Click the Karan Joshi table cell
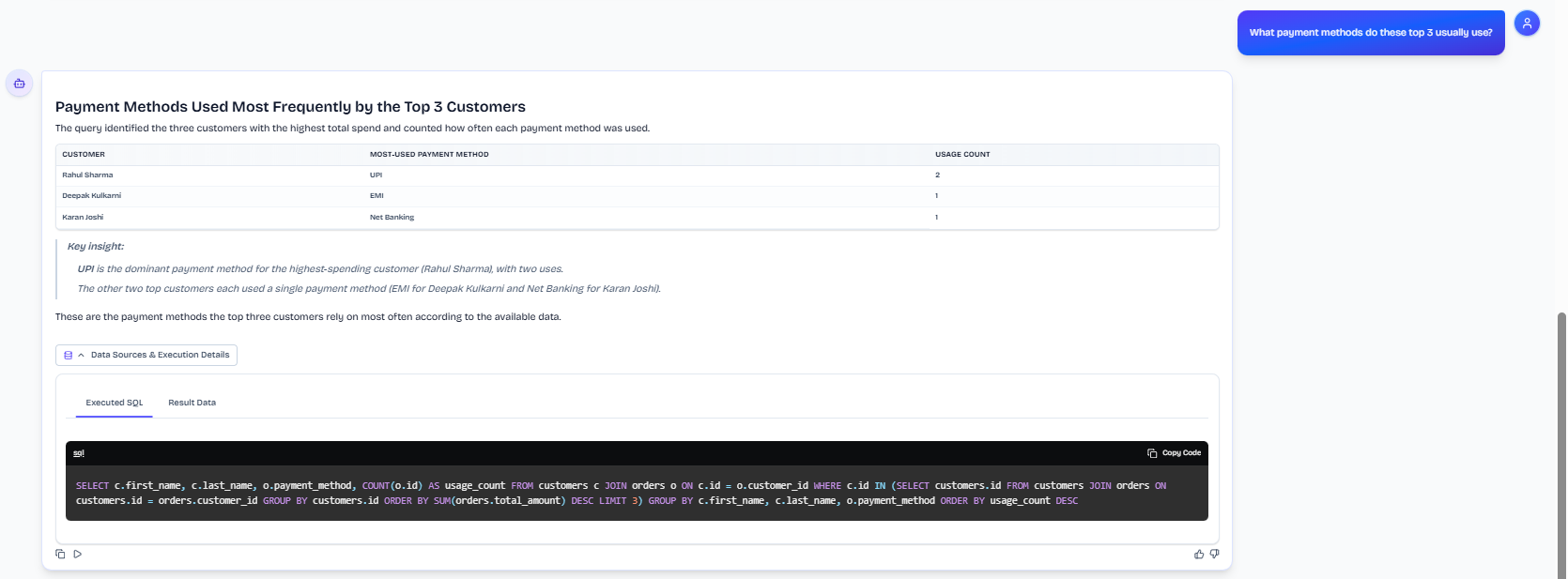1568x579 pixels. [x=83, y=218]
